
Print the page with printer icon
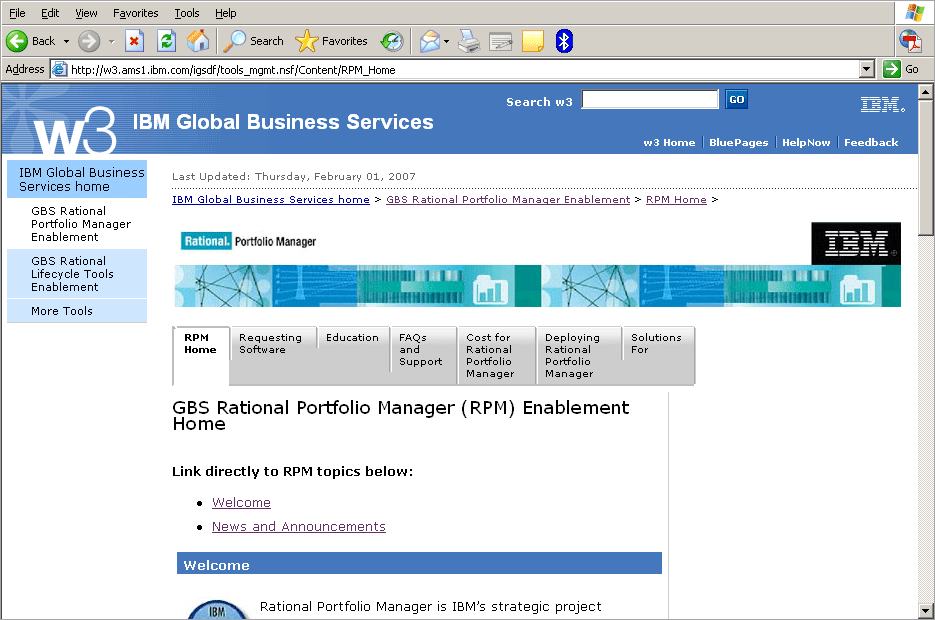coord(469,41)
